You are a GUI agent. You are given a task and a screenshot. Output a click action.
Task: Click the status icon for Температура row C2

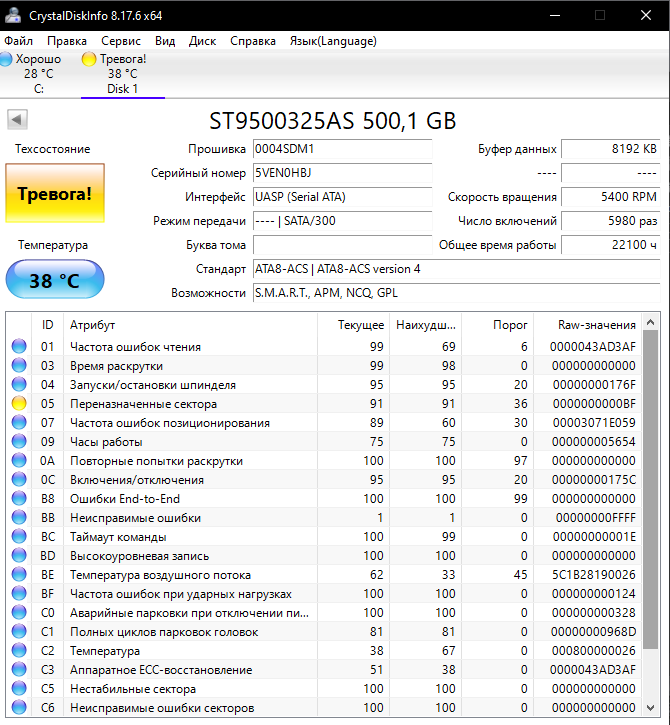pos(19,651)
